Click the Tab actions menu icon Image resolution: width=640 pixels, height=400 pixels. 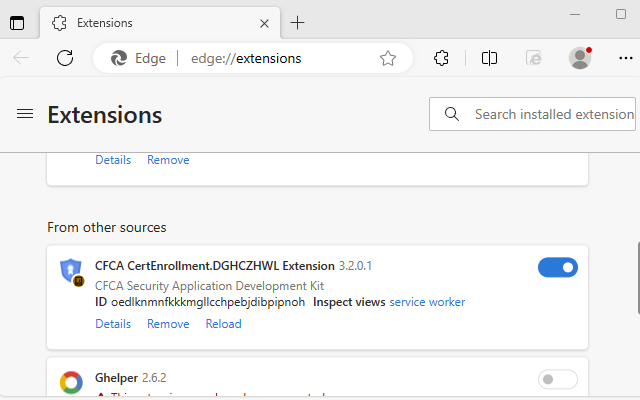click(17, 23)
